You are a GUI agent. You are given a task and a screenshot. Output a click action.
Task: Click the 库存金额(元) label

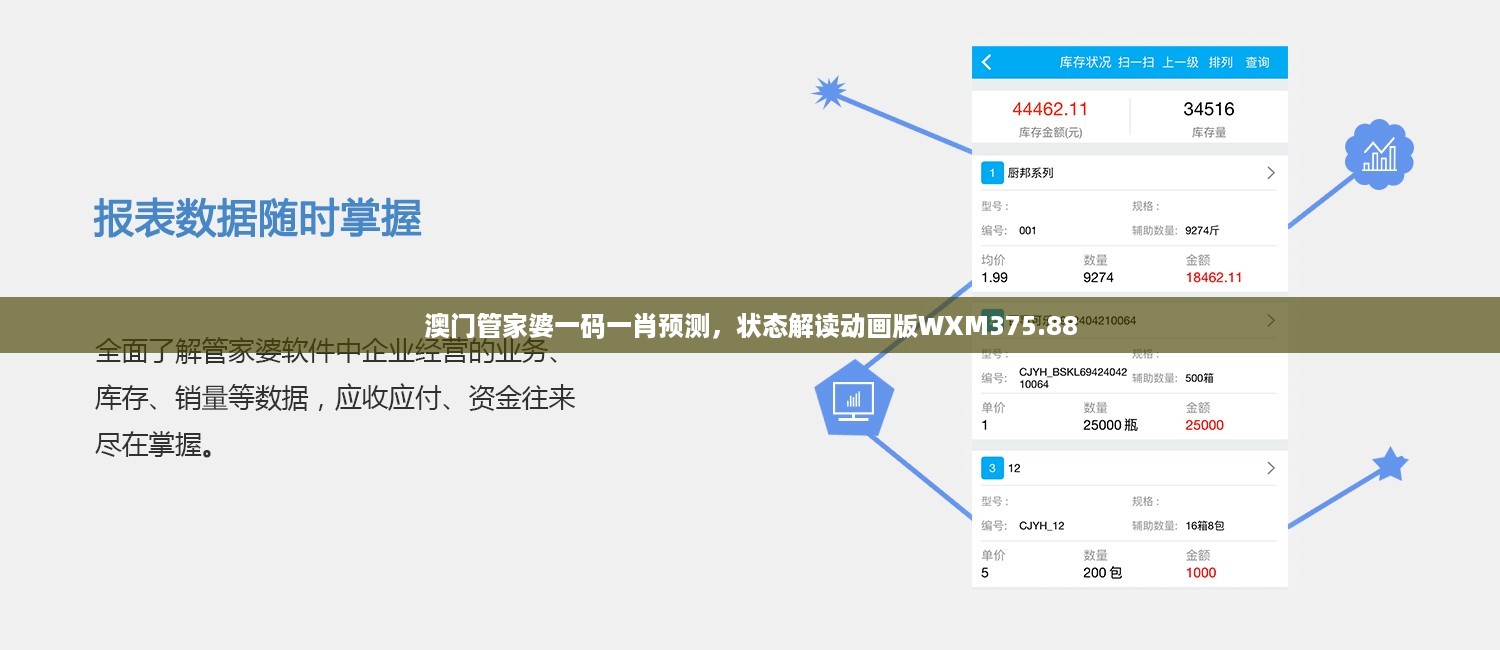click(1050, 132)
